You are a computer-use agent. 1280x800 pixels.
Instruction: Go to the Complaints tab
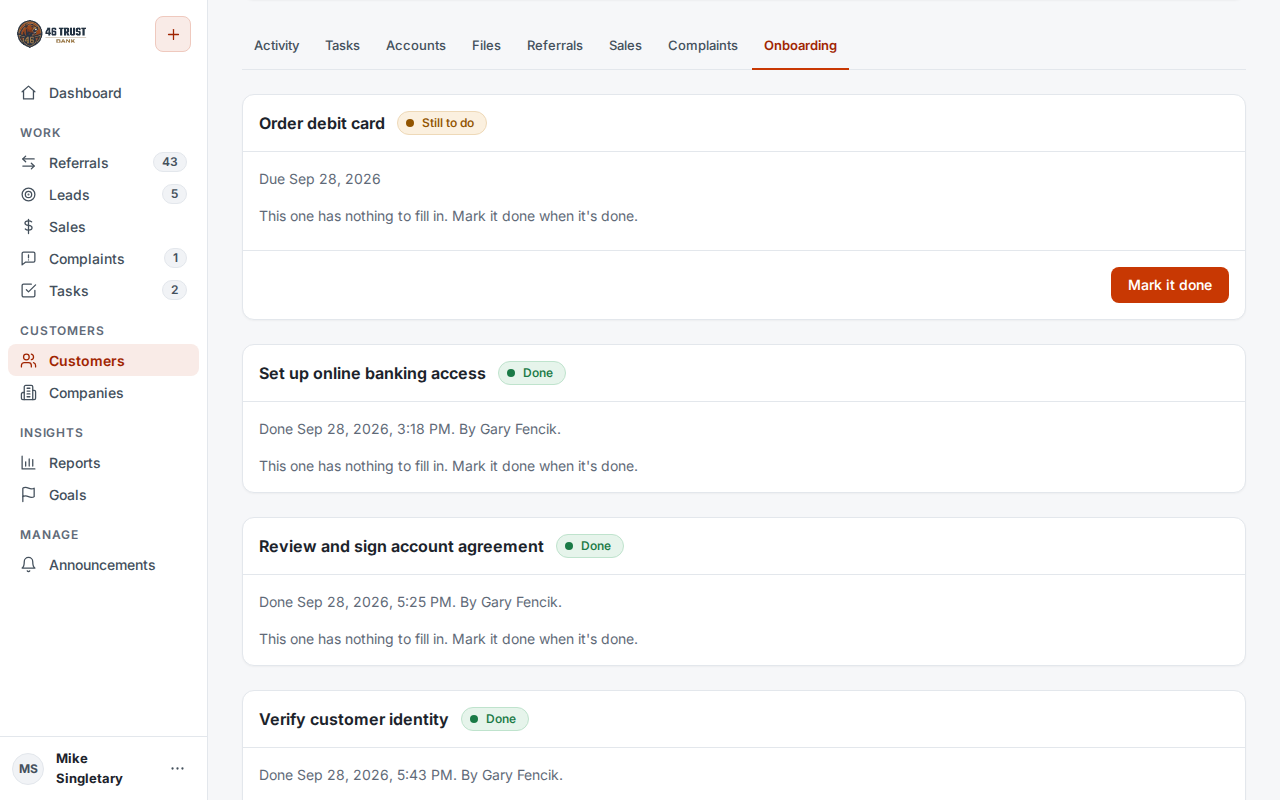[703, 45]
